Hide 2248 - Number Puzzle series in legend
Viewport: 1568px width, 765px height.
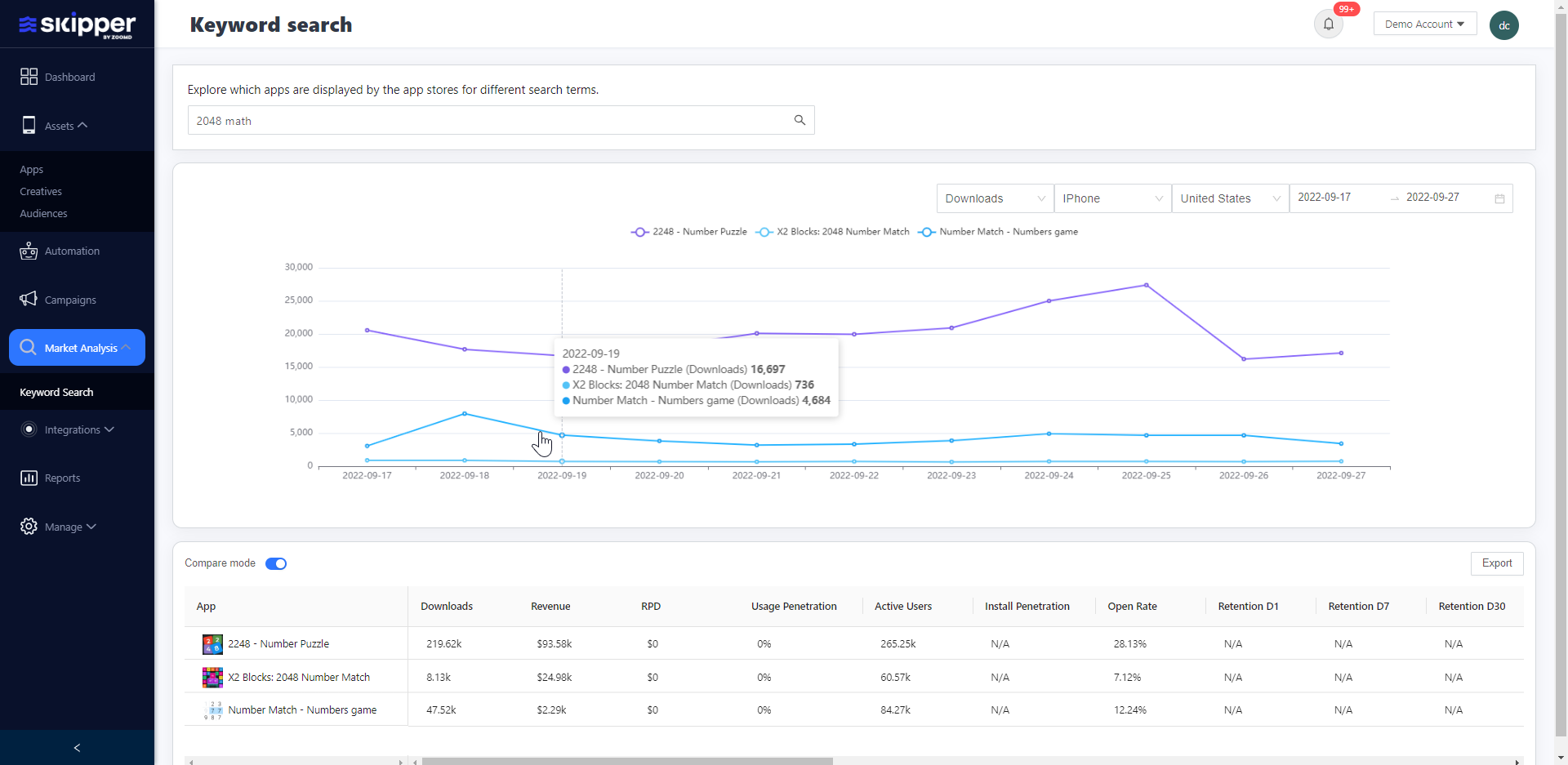coord(688,232)
